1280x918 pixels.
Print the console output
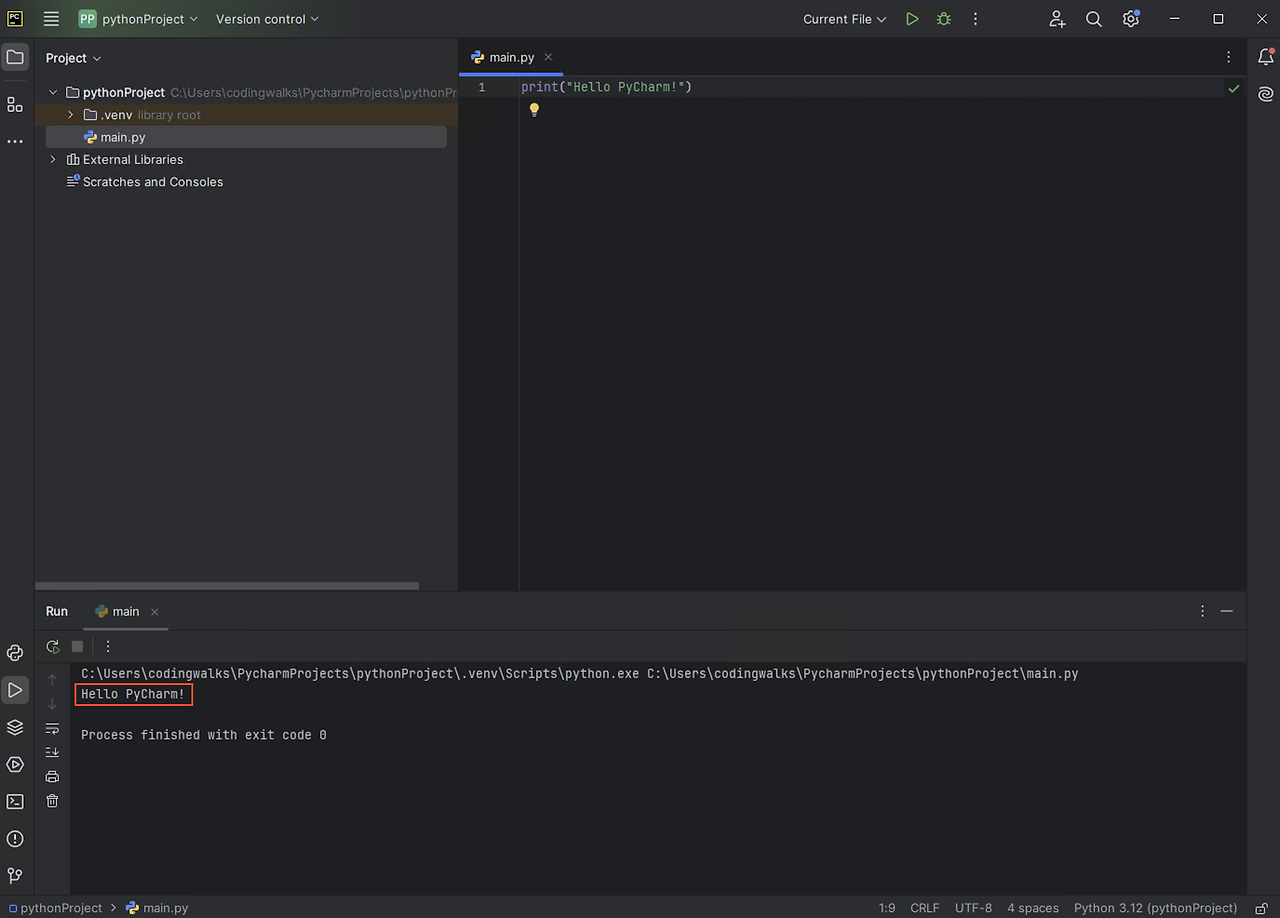click(53, 777)
